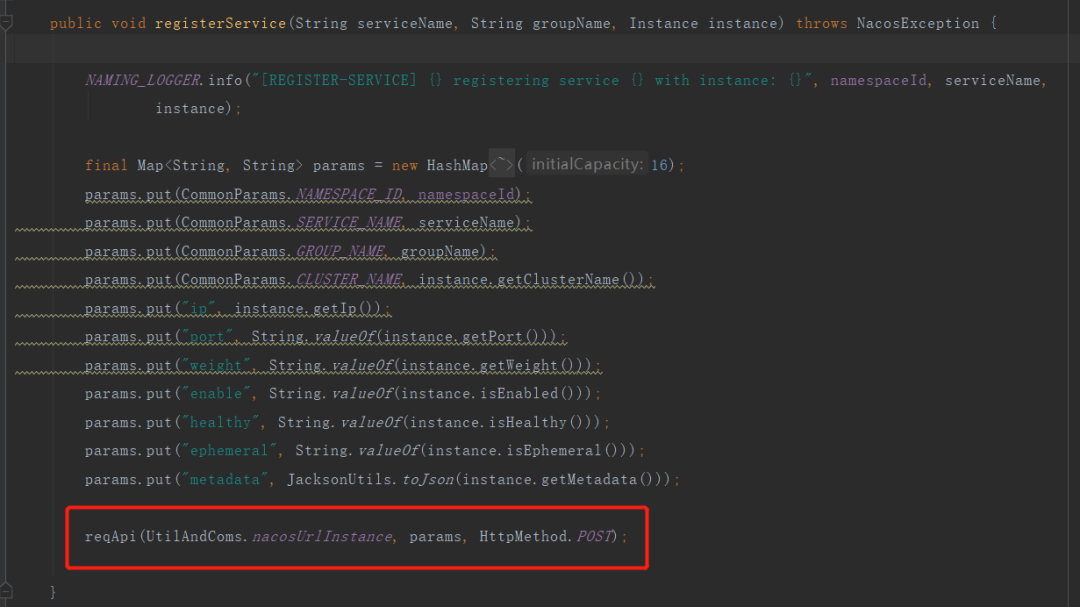Click the toJson static method
The height and width of the screenshot is (607, 1080).
coord(428,480)
